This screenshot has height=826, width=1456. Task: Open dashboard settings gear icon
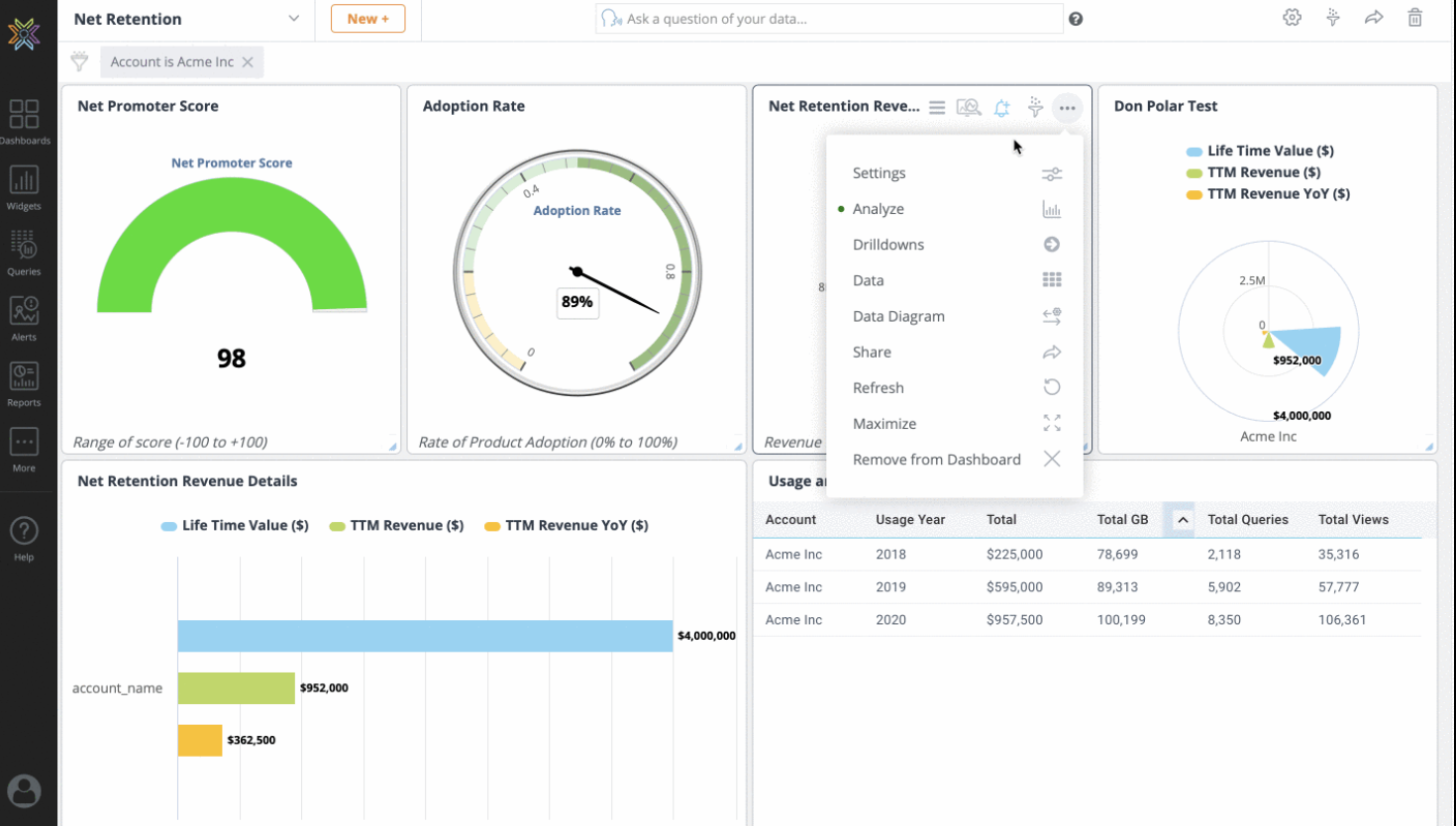click(x=1292, y=18)
